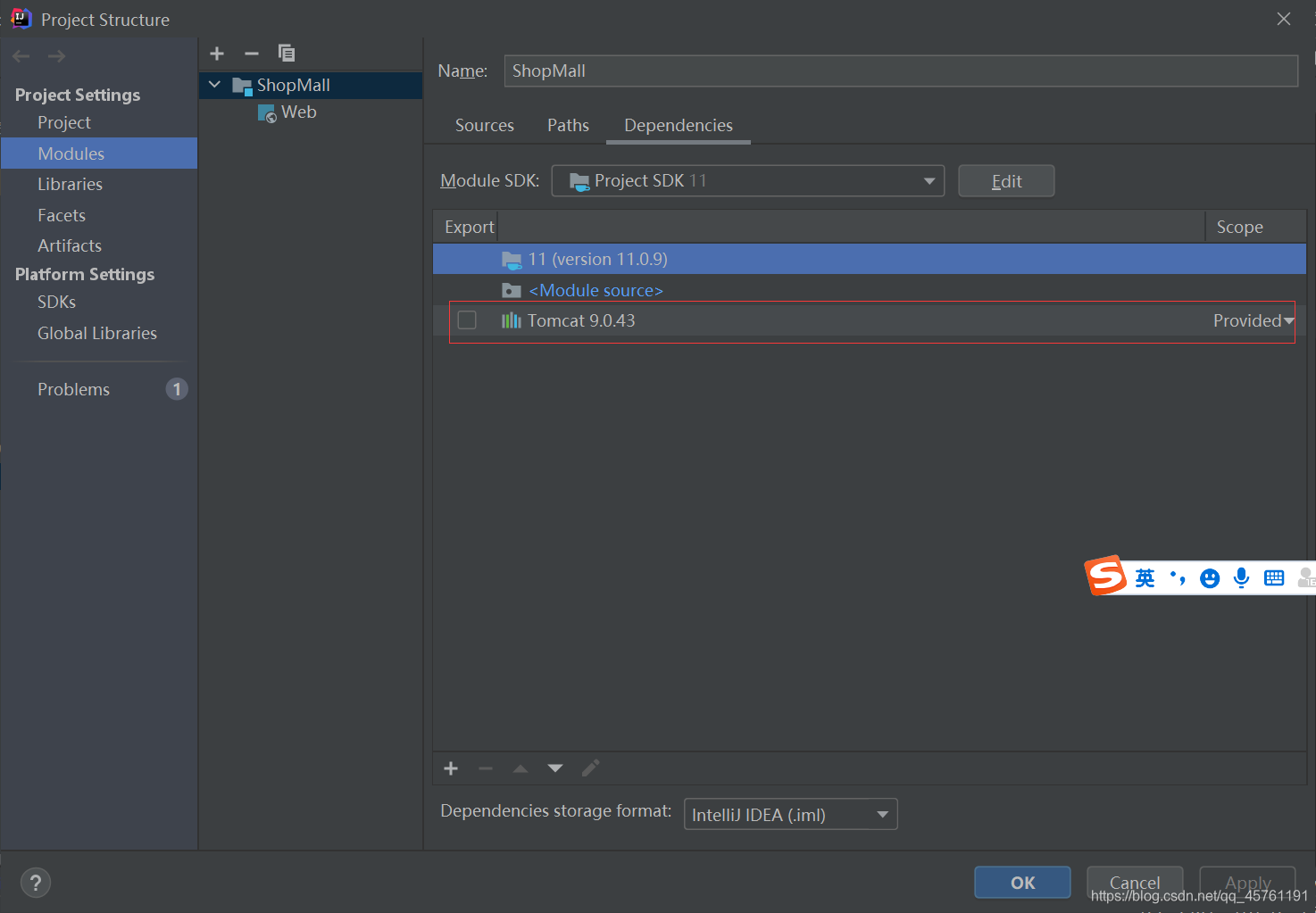Open Dependencies storage format dropdown
Image resolution: width=1316 pixels, height=913 pixels.
click(x=791, y=814)
